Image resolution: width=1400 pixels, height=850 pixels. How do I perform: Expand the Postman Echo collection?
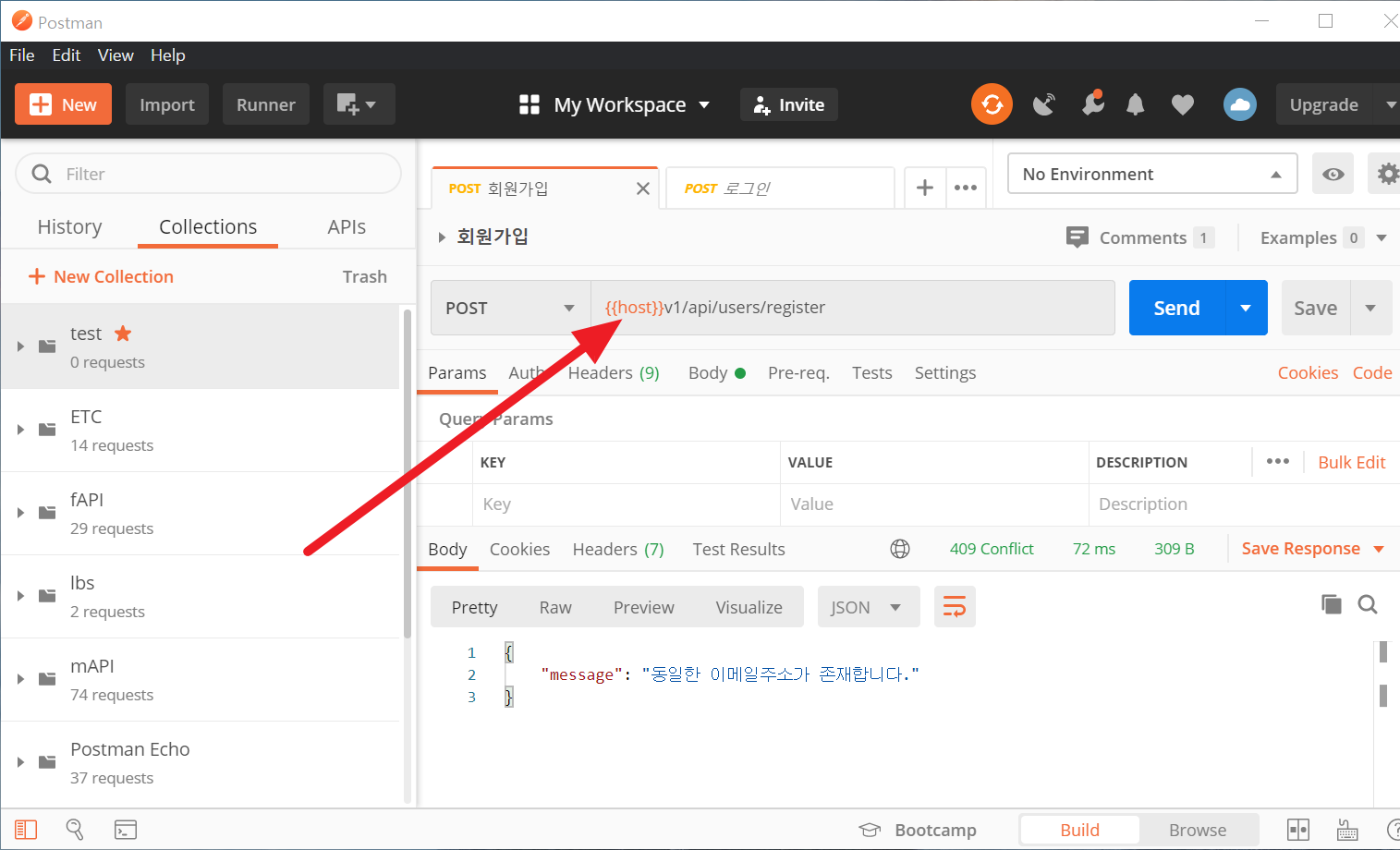20,762
